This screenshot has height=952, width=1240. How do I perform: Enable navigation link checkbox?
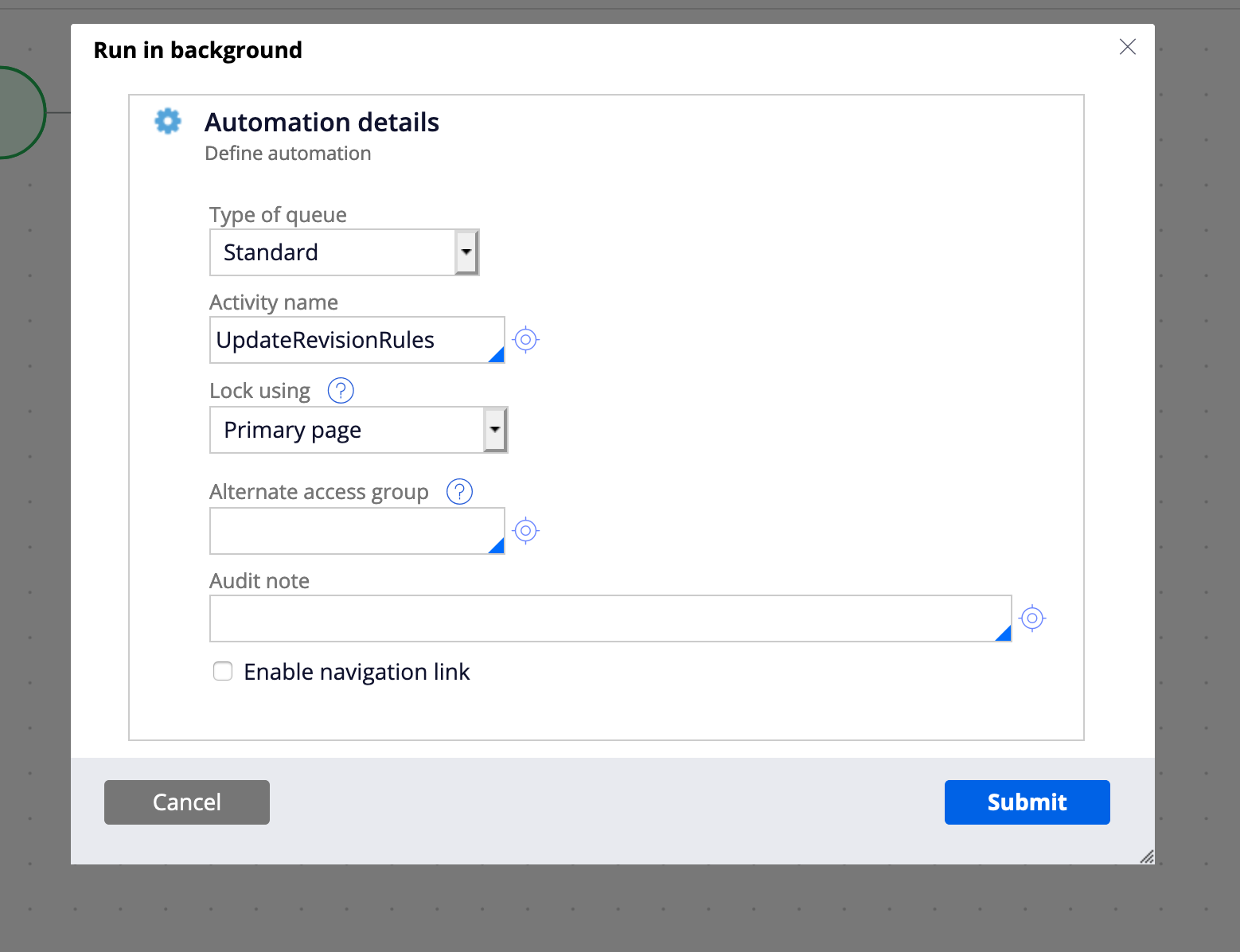(223, 671)
